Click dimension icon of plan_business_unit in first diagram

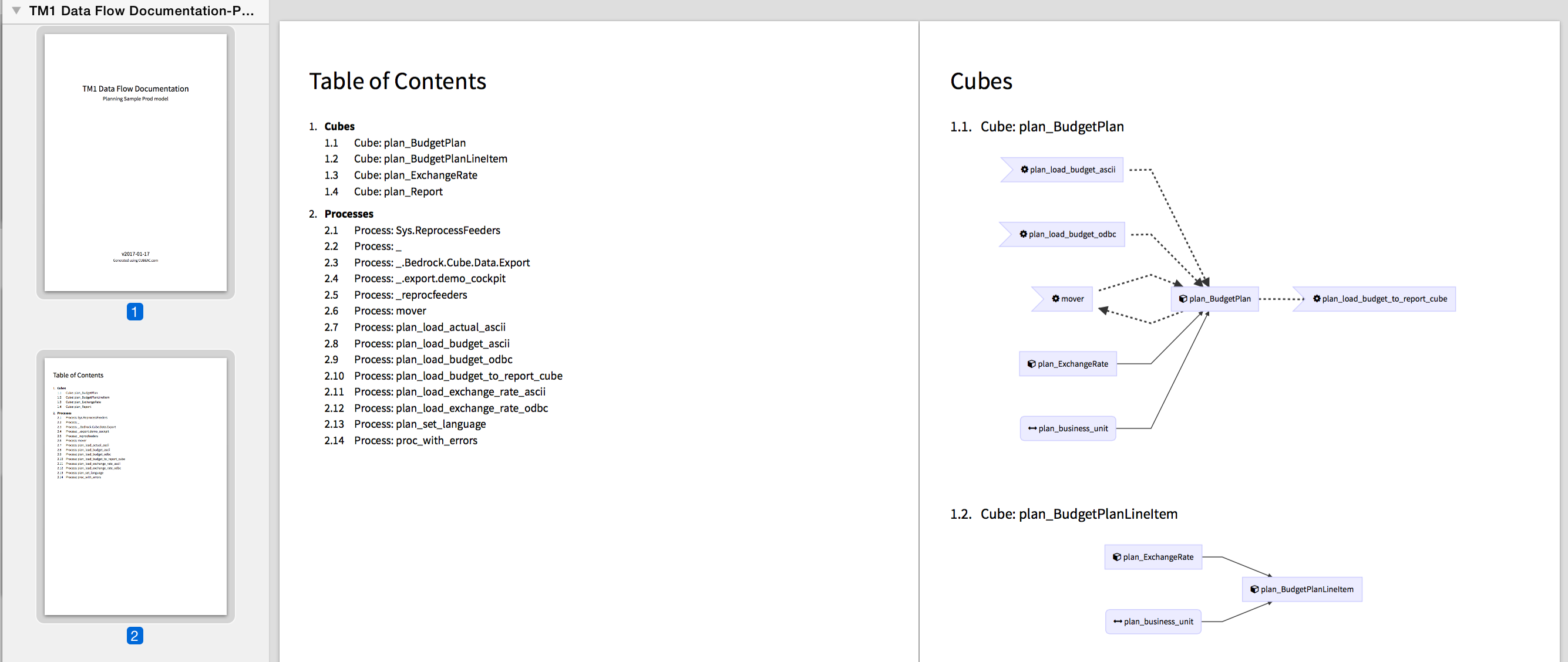1032,428
